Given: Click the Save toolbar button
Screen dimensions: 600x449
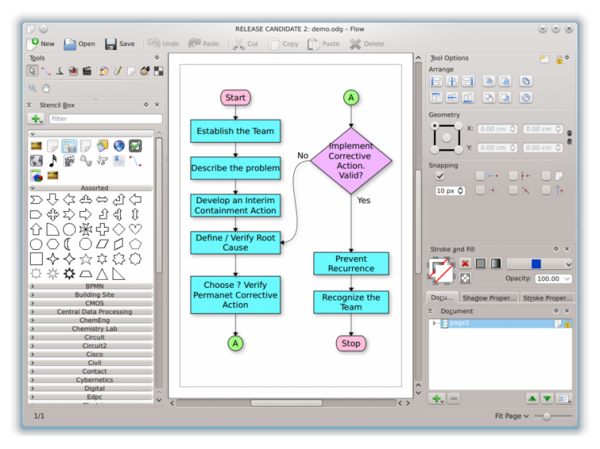Looking at the screenshot, I should pos(120,44).
